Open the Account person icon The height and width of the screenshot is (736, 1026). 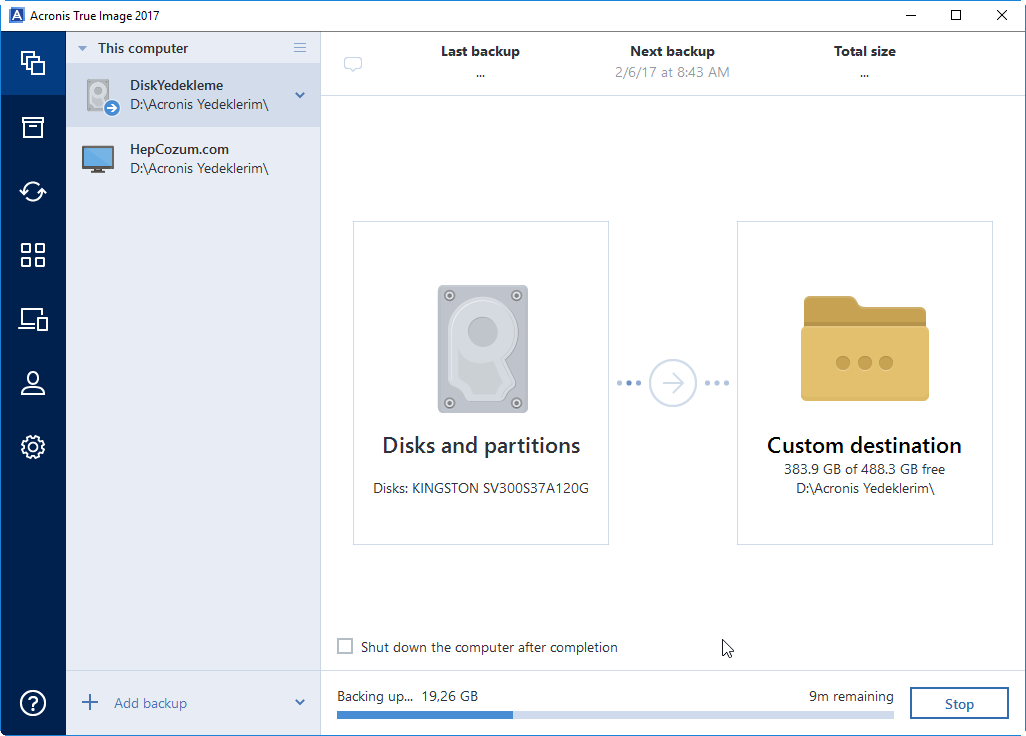pos(33,383)
